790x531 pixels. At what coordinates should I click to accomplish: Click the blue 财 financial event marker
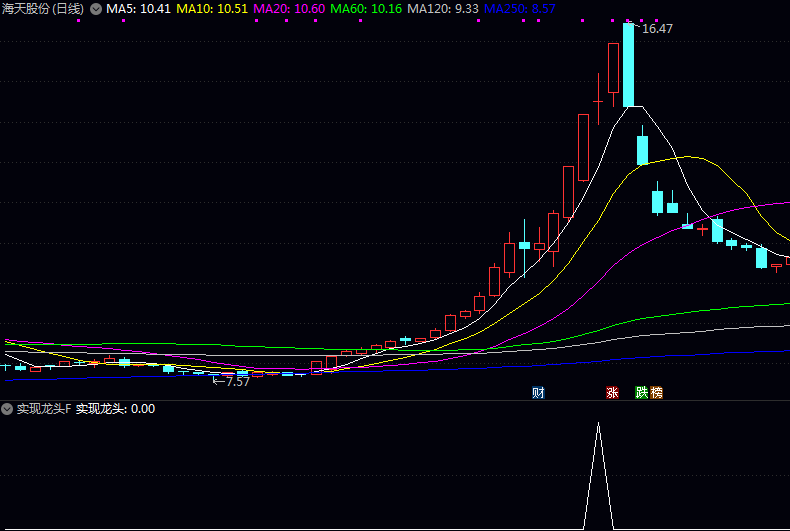538,392
